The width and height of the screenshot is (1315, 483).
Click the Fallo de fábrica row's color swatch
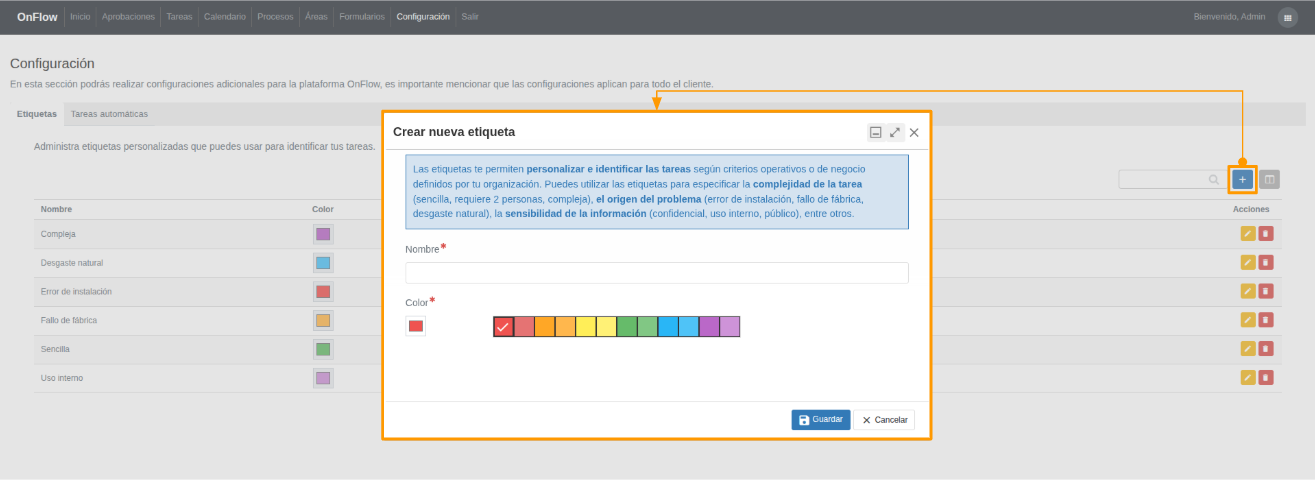[323, 321]
